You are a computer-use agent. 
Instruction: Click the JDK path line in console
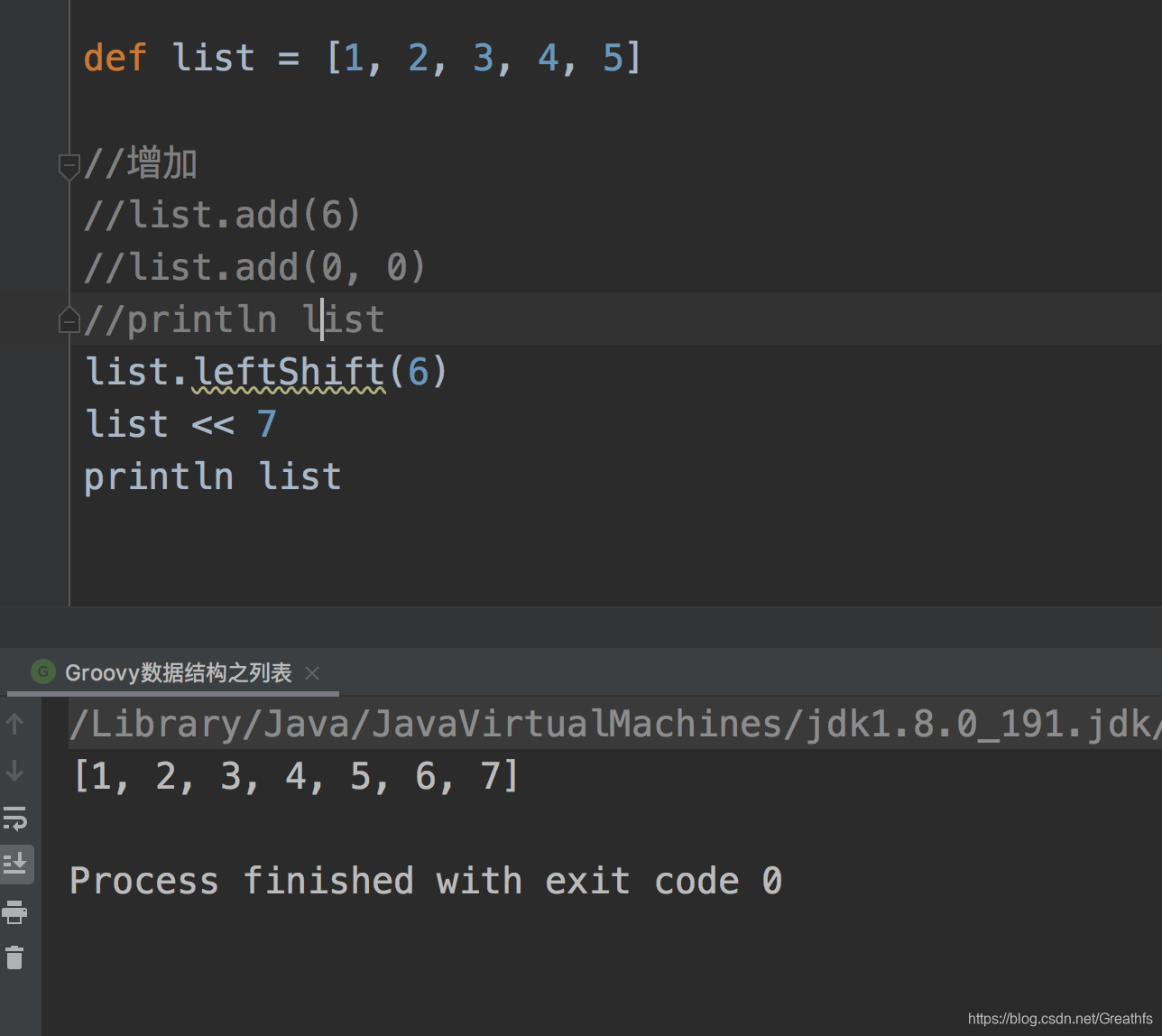pyautogui.click(x=615, y=724)
